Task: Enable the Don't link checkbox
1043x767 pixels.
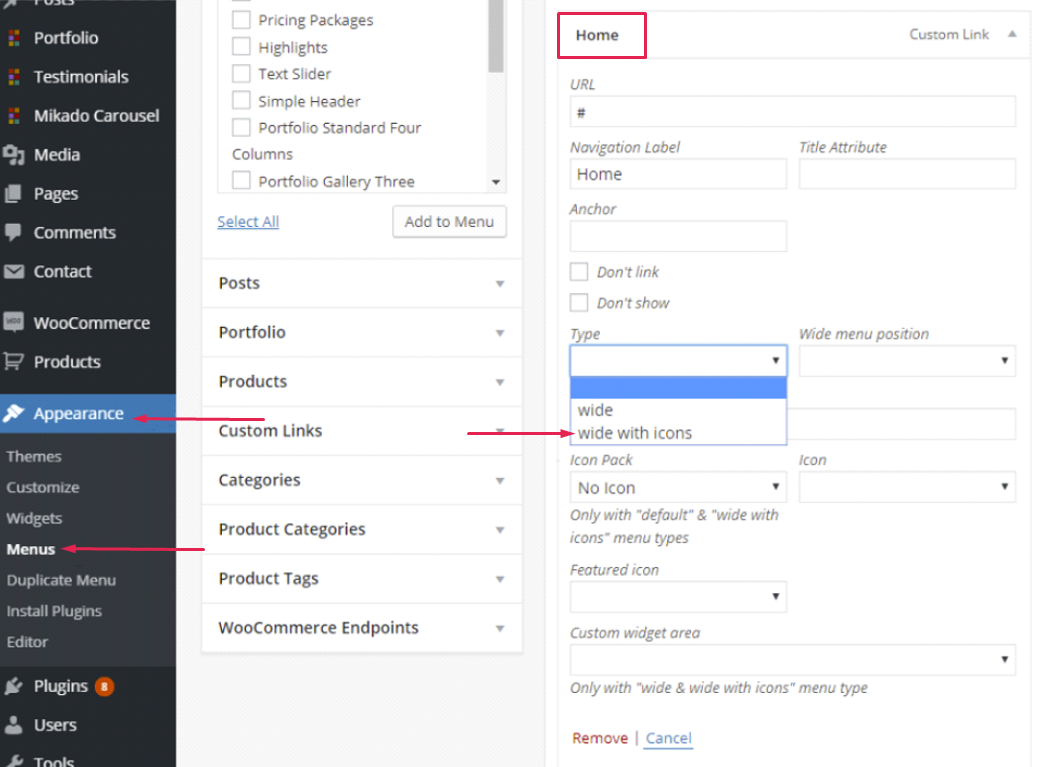Action: tap(579, 271)
